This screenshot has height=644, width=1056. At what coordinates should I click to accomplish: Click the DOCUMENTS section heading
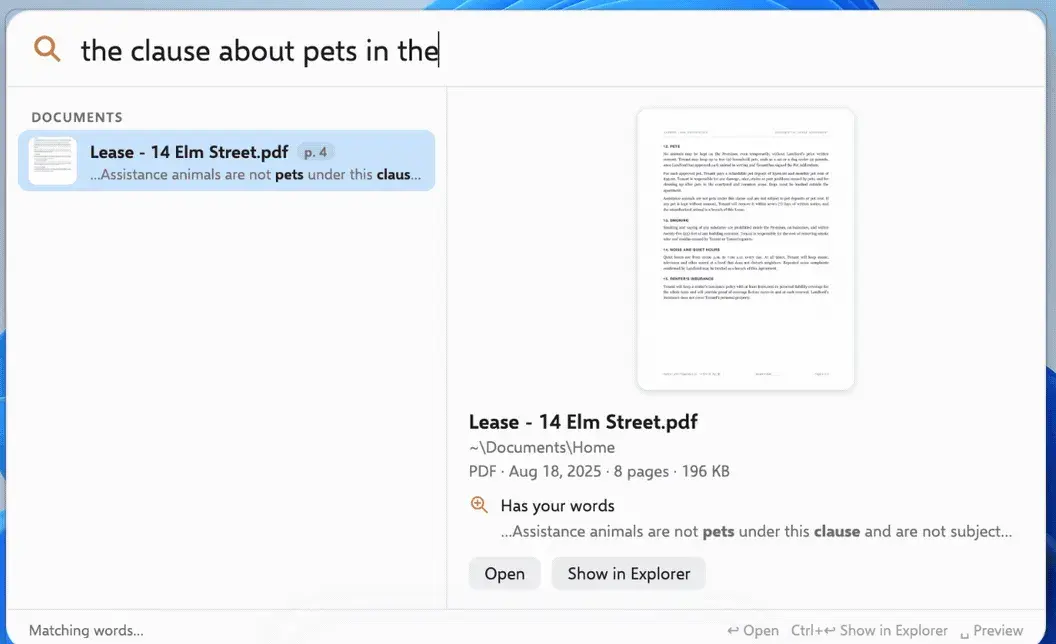[77, 117]
